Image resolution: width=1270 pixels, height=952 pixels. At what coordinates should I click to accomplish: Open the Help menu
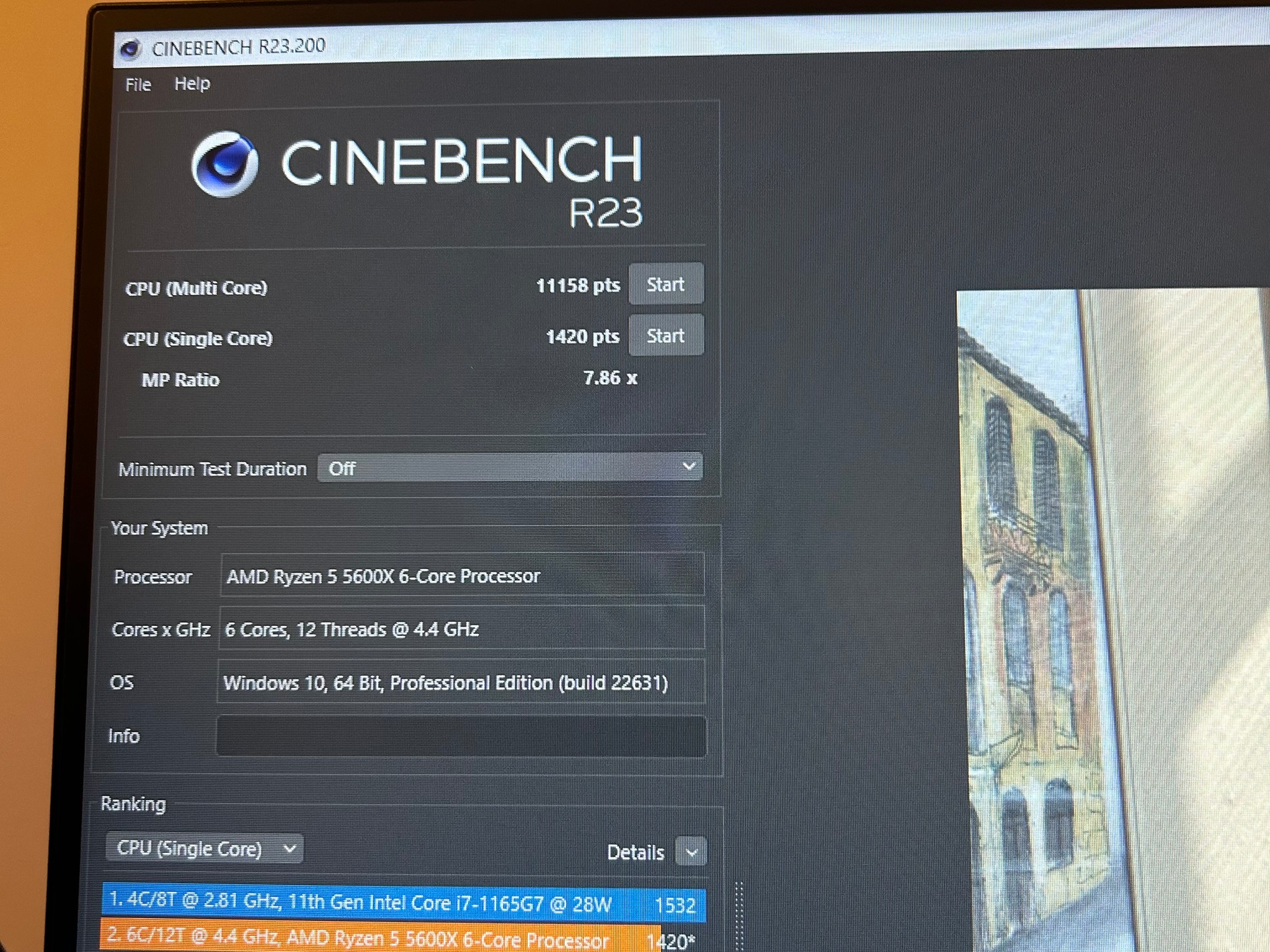(192, 84)
